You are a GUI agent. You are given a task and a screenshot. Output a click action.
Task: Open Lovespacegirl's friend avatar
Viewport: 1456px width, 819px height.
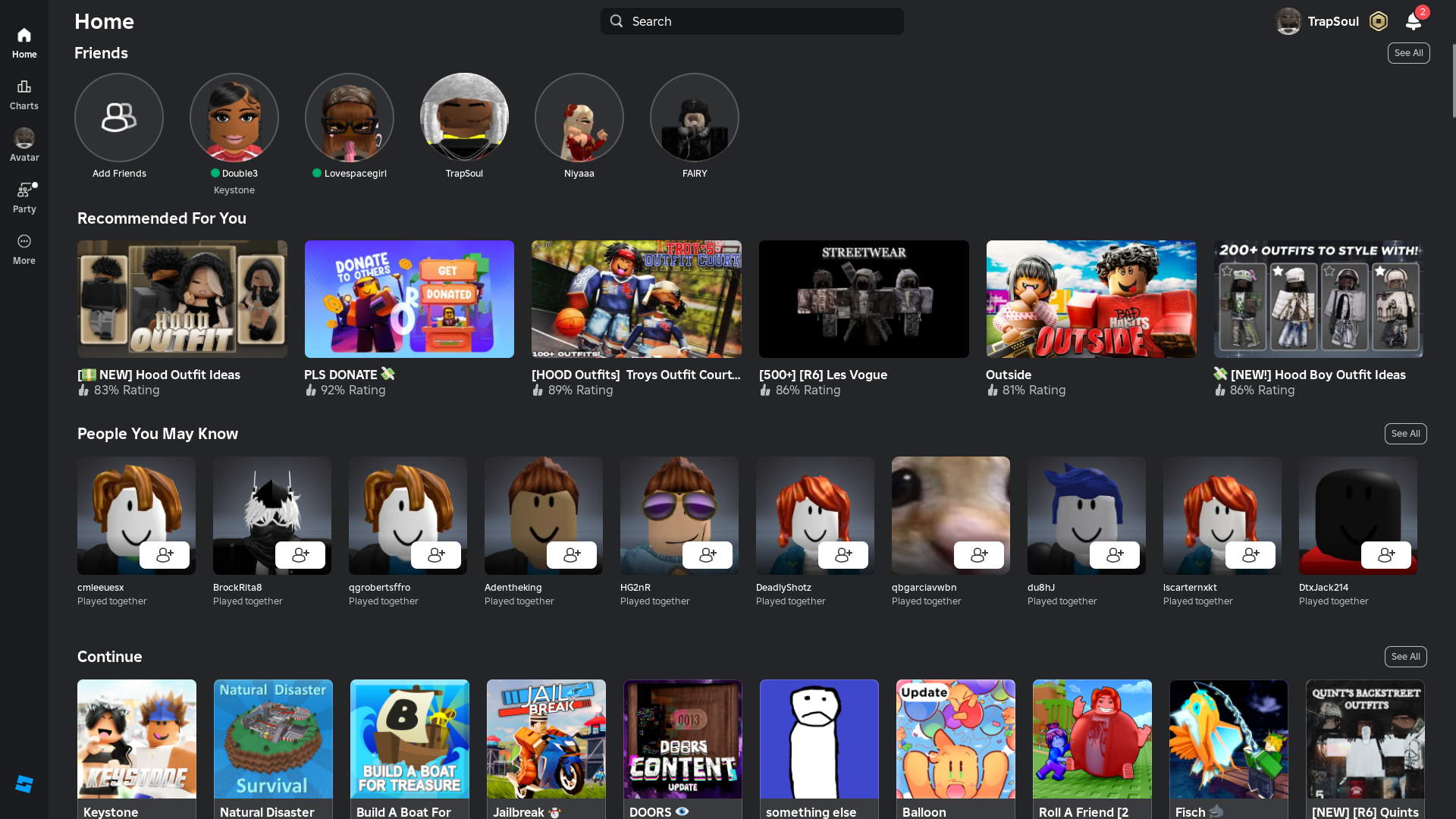pyautogui.click(x=350, y=118)
